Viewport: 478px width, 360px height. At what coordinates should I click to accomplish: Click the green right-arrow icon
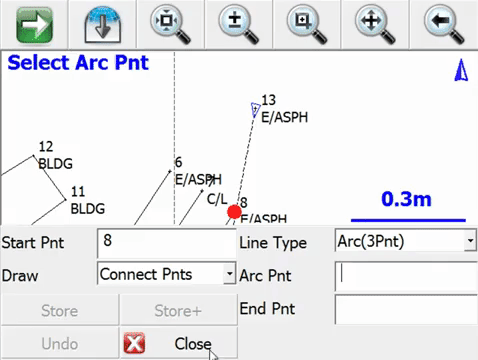pyautogui.click(x=34, y=25)
